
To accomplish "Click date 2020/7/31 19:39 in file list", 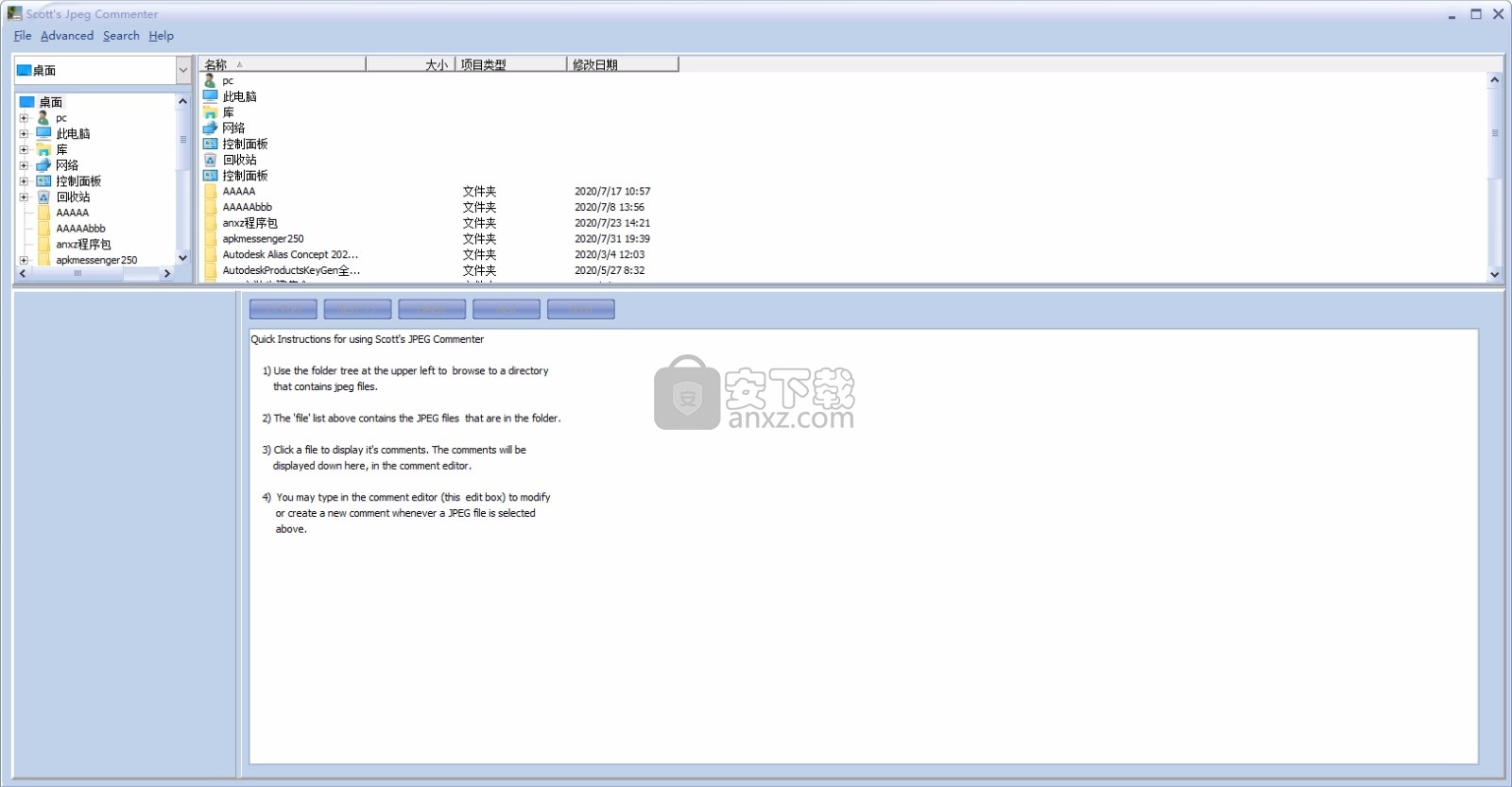I will pos(612,239).
